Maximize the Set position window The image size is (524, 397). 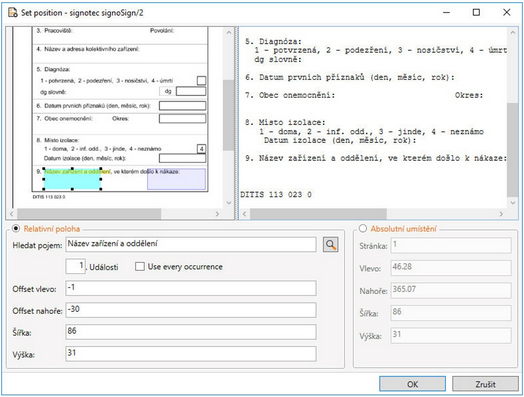click(x=476, y=12)
